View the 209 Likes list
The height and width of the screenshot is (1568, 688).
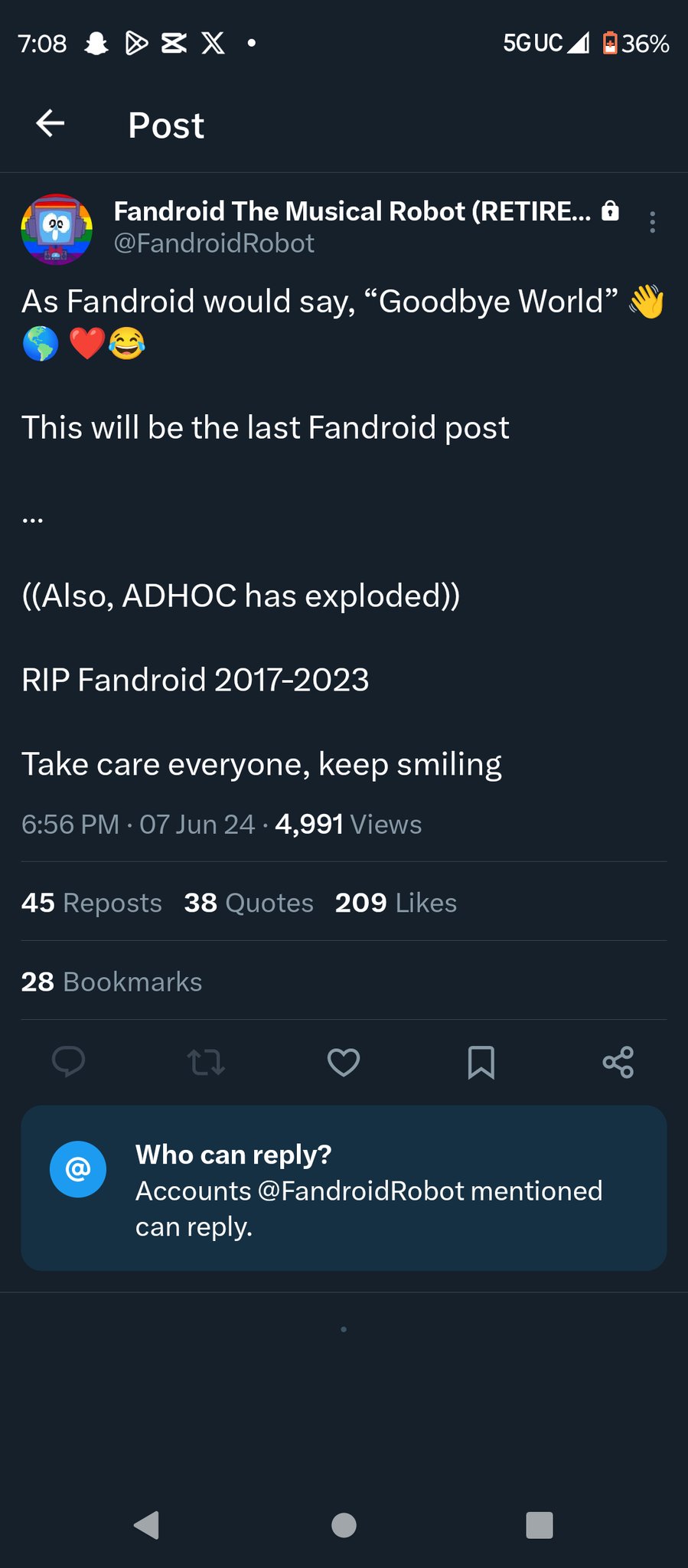[396, 903]
